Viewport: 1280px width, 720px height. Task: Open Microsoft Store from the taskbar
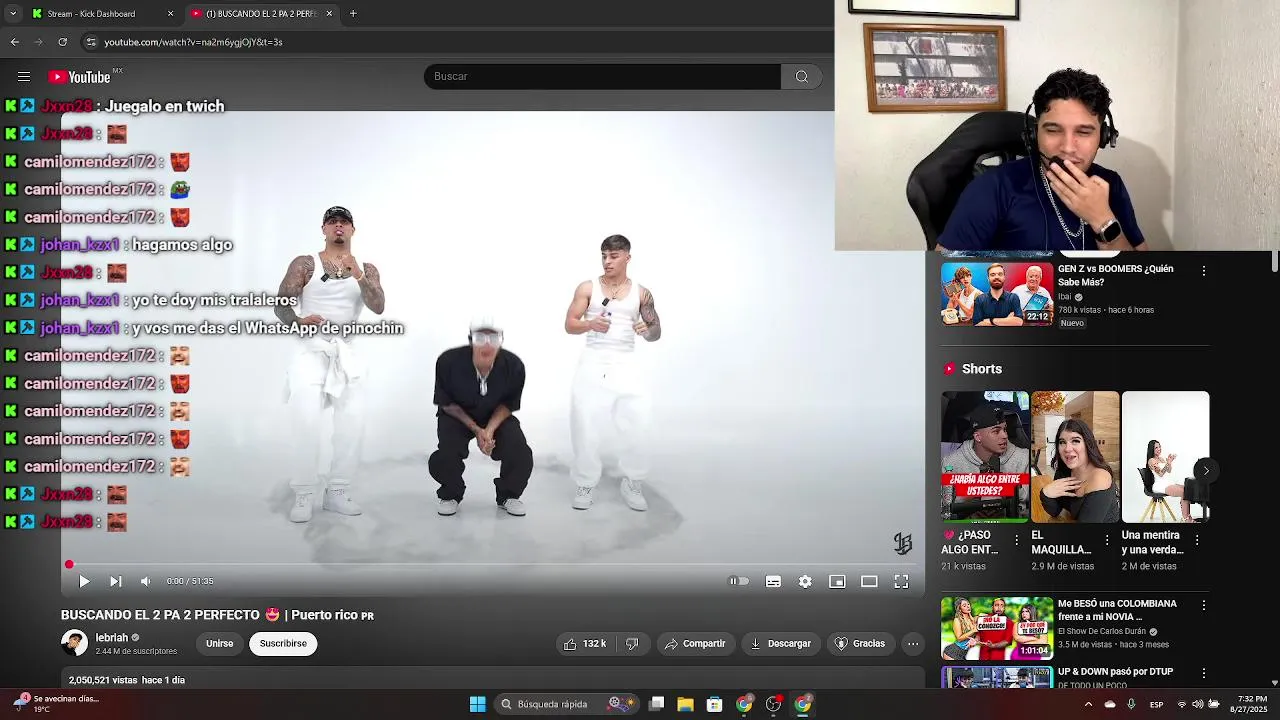(714, 704)
